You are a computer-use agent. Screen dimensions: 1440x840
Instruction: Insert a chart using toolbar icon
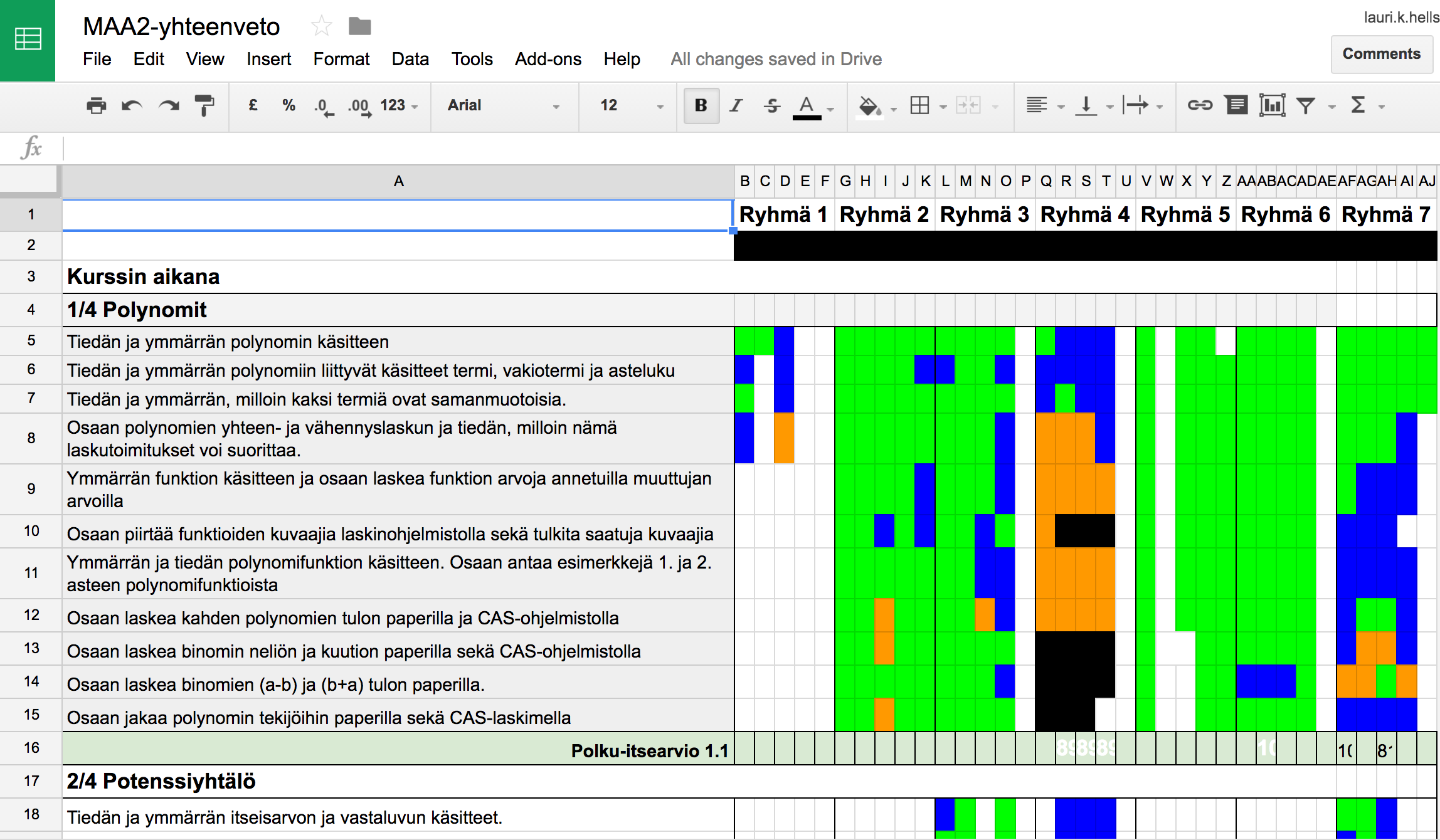tap(1272, 105)
